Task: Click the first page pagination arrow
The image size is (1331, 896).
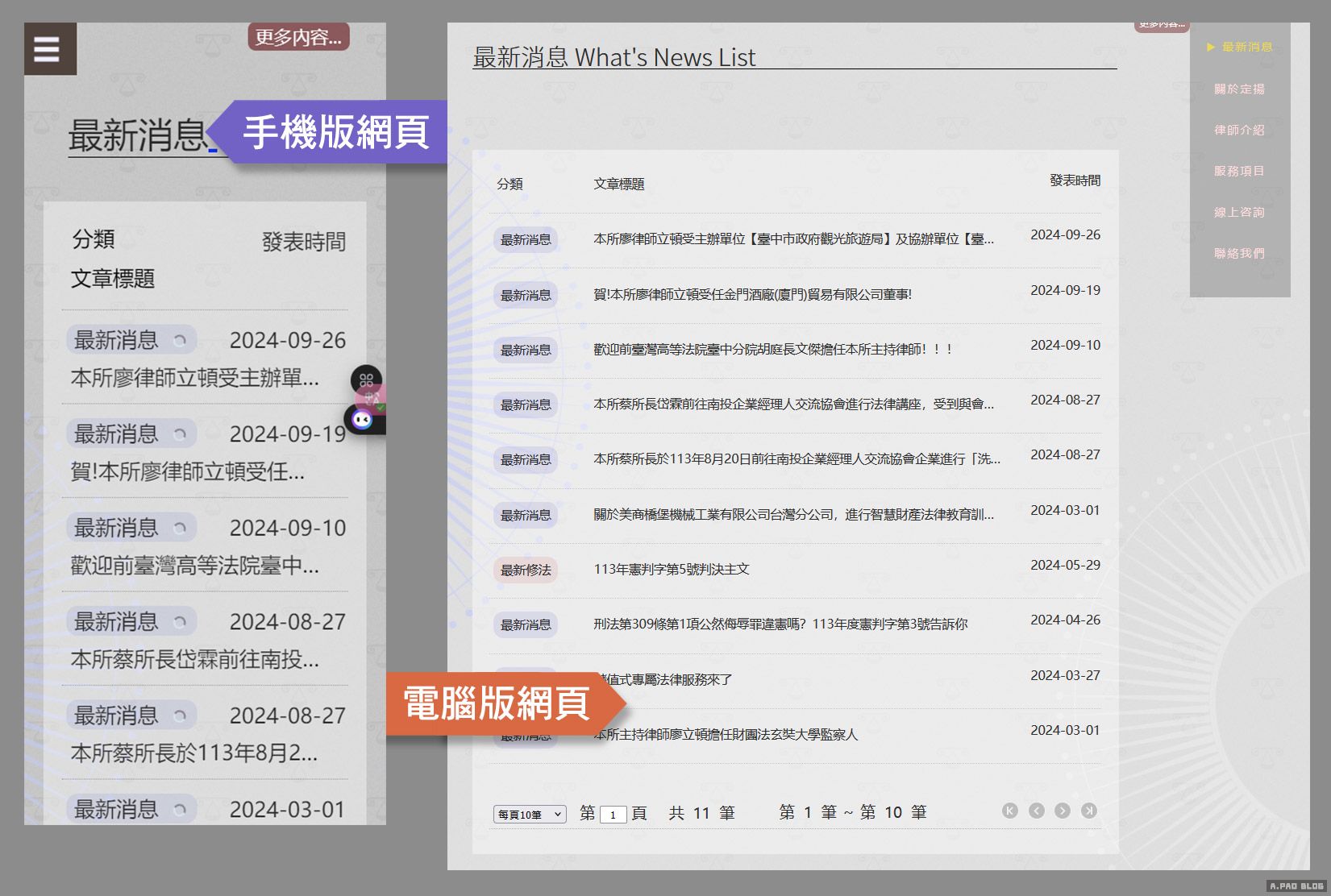Action: pos(1009,811)
